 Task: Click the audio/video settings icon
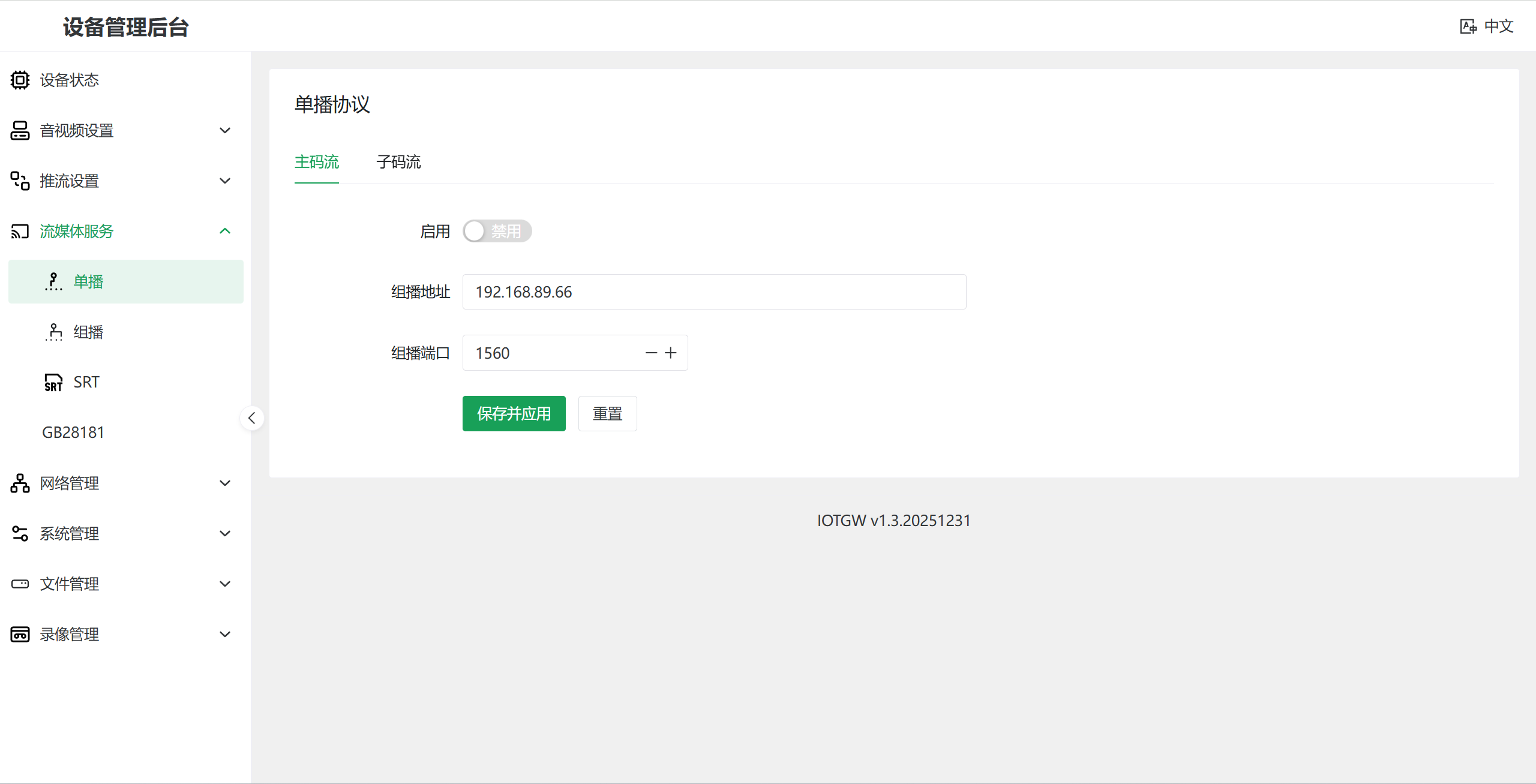20,130
